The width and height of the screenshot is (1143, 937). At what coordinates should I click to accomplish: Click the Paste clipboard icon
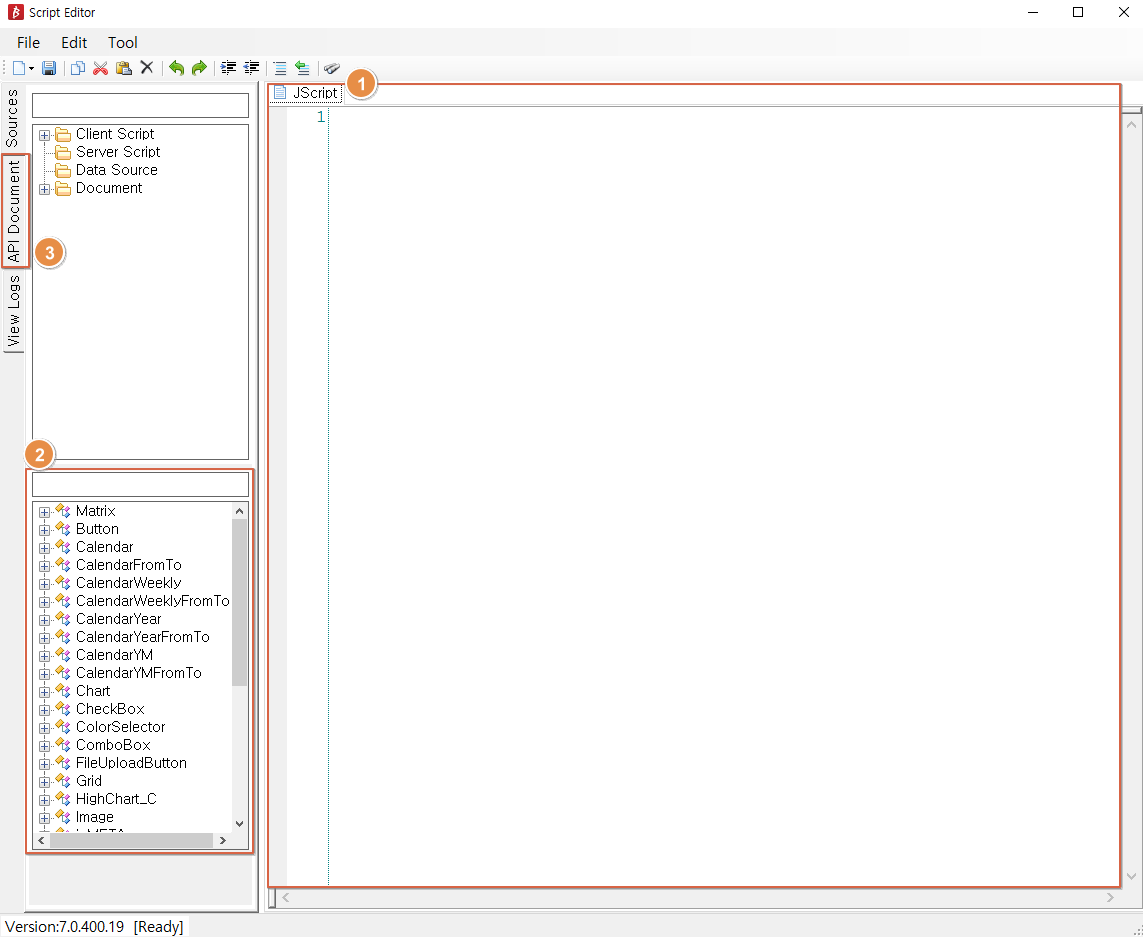[x=123, y=68]
